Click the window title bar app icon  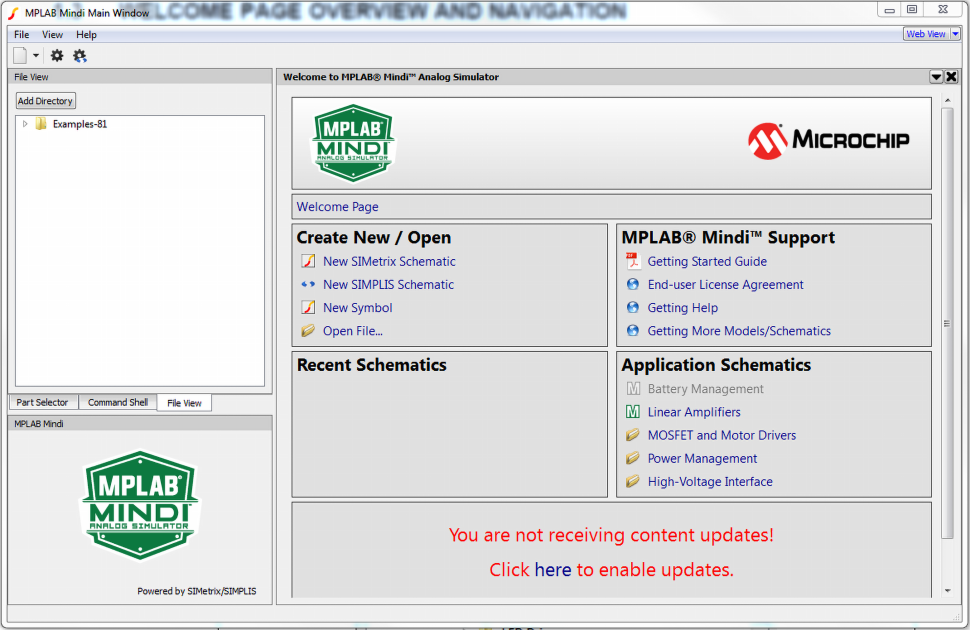[x=13, y=12]
